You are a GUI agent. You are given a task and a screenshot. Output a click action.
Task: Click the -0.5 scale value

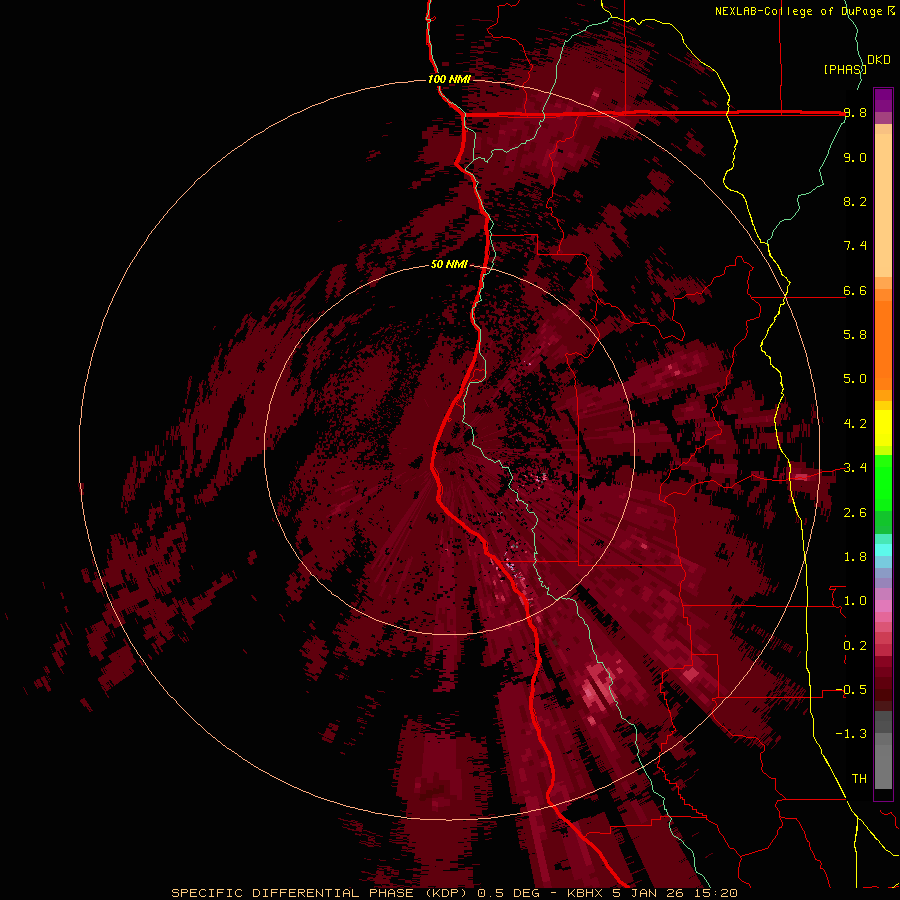[851, 690]
